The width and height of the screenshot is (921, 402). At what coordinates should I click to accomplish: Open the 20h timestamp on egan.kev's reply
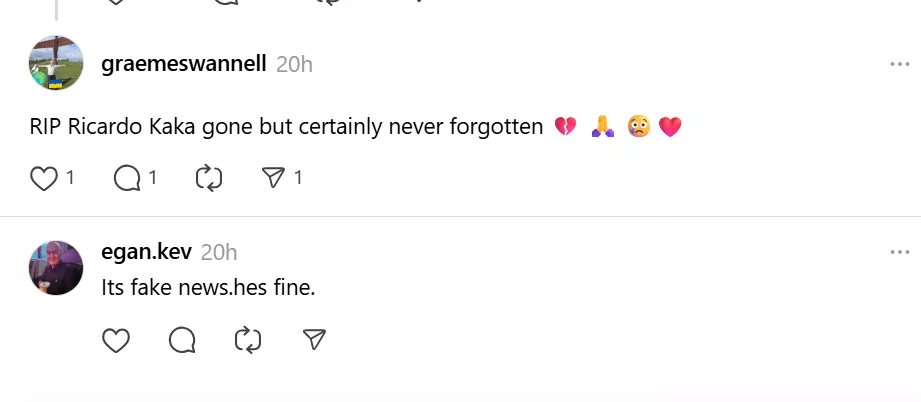[x=219, y=252]
